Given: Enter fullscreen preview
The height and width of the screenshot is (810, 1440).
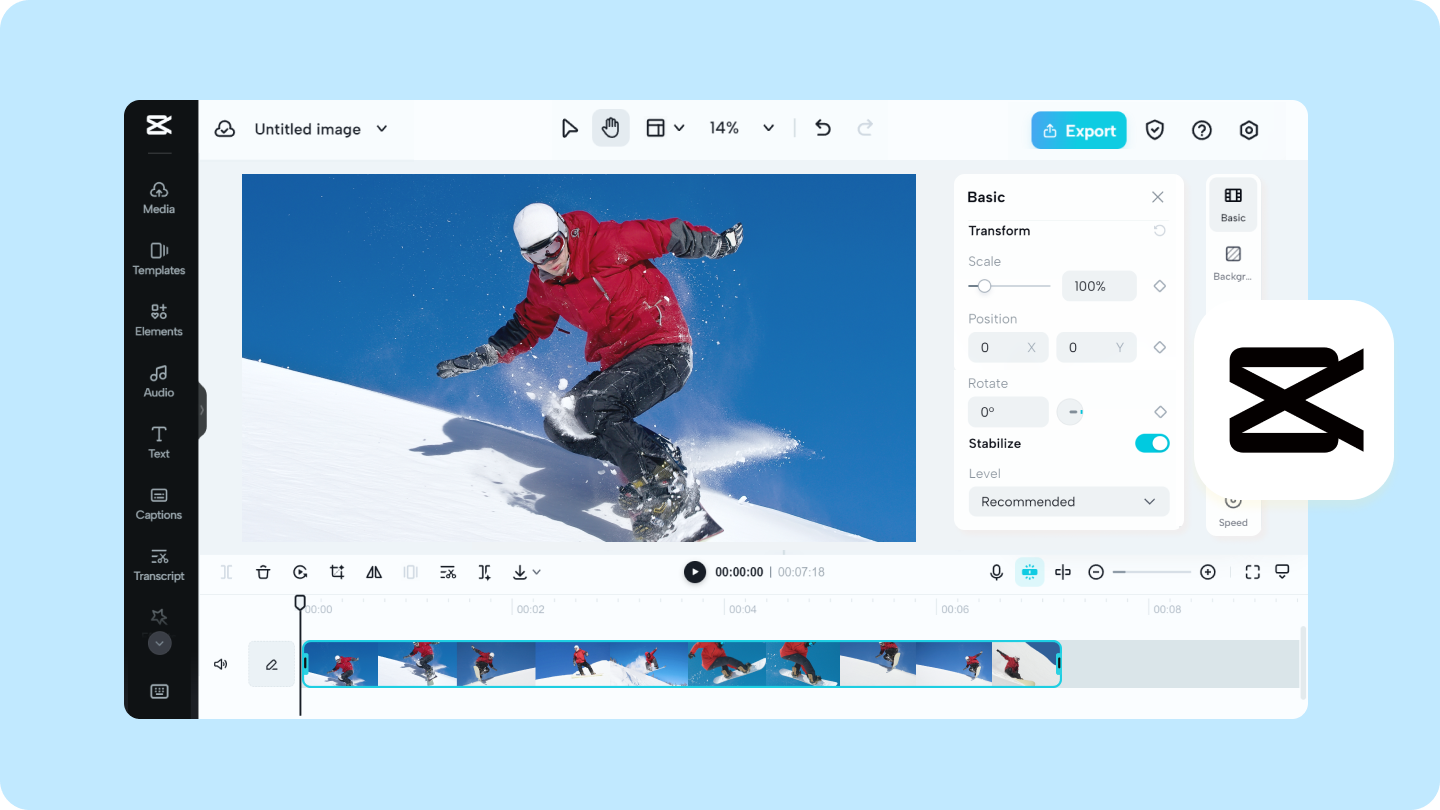Looking at the screenshot, I should click(1252, 572).
